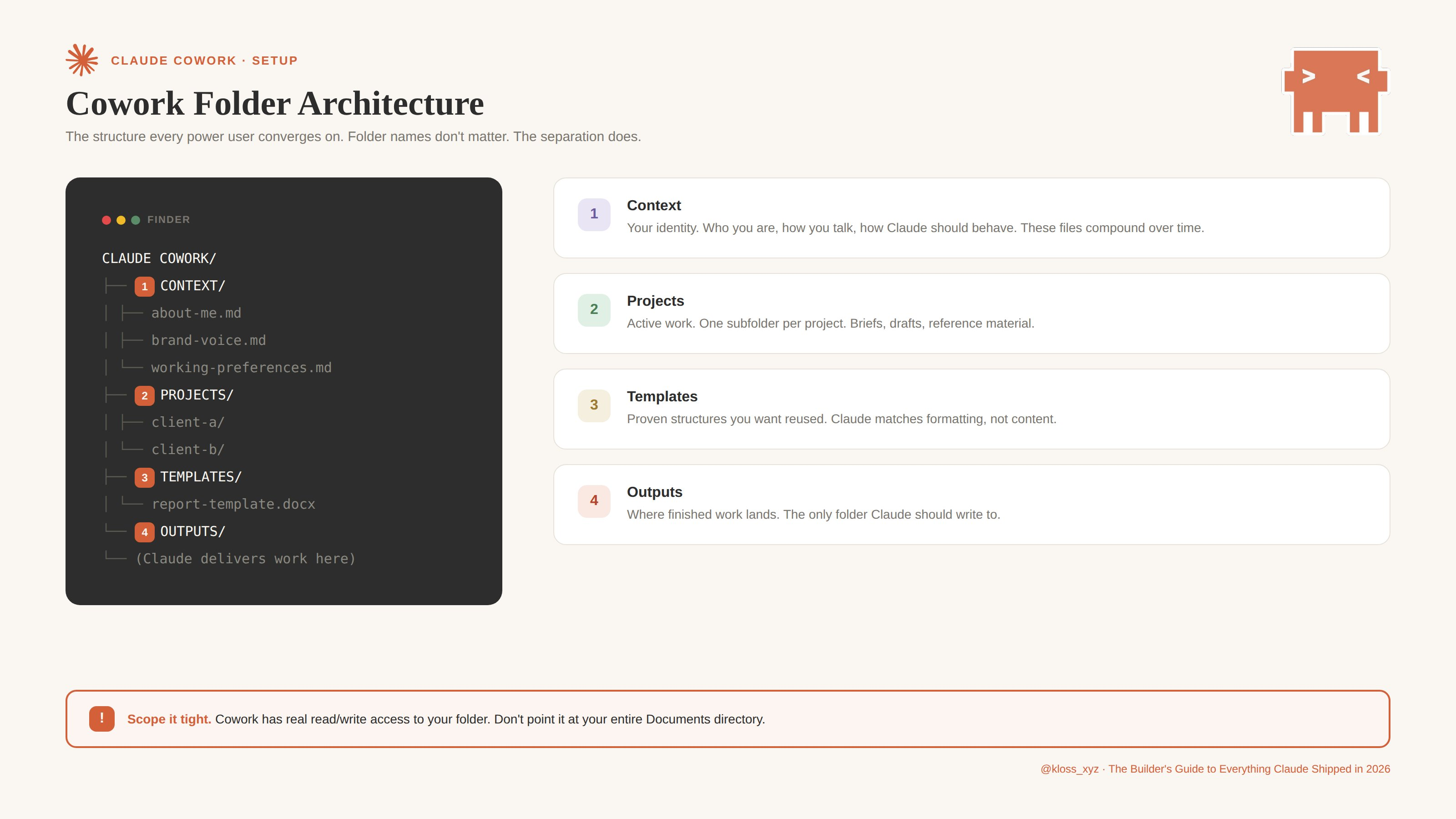Select the OUTPUTS/ folder in tree
Viewport: 1456px width, 819px height.
[x=192, y=532]
